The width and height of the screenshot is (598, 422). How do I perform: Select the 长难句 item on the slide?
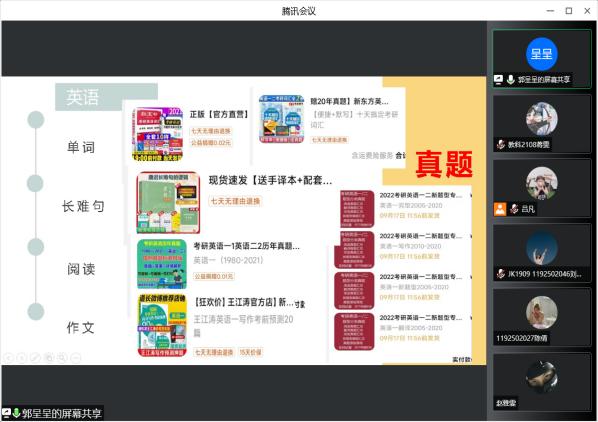[83, 206]
